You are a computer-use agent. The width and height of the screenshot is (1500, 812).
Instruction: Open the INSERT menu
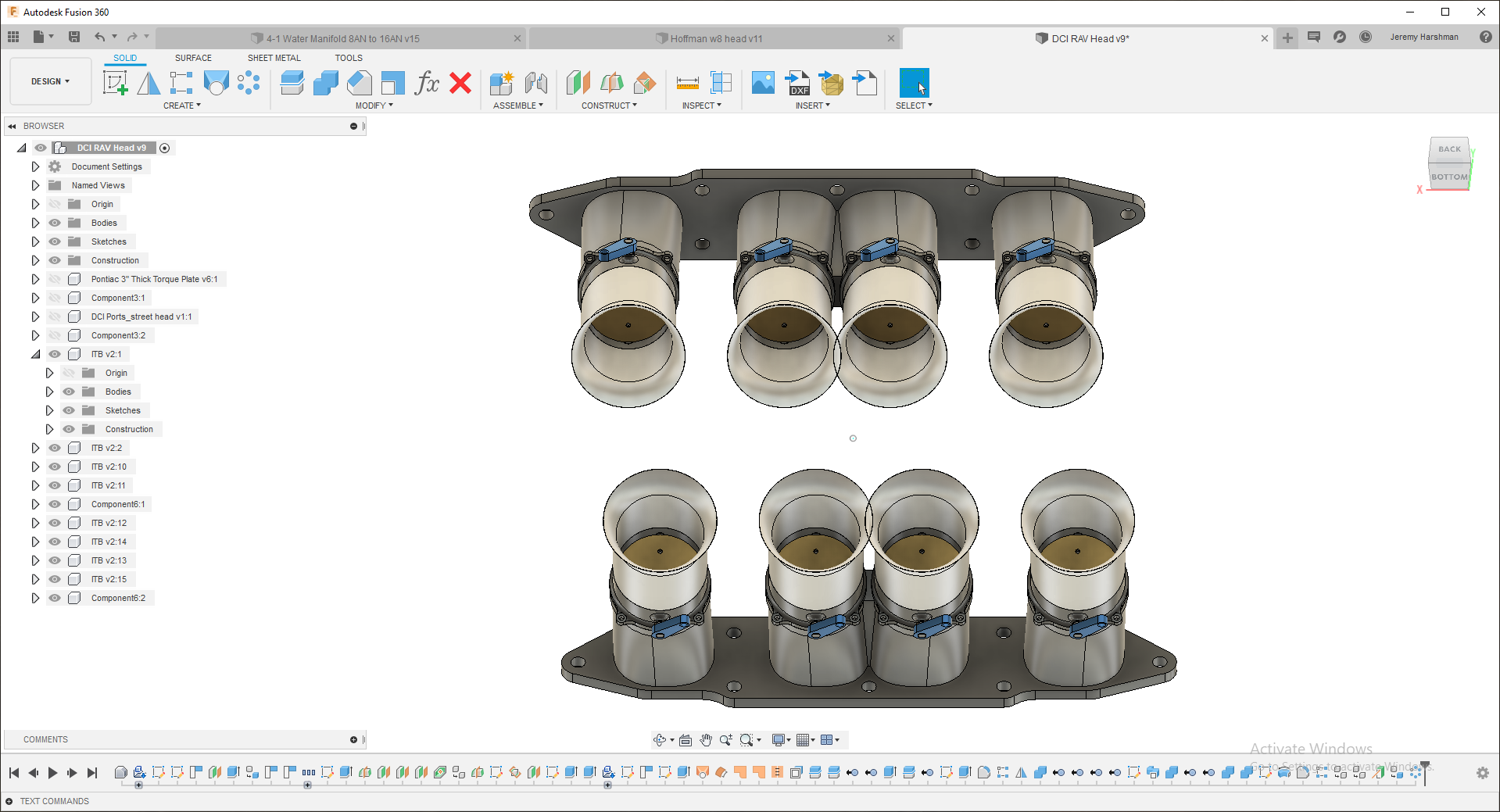(813, 106)
